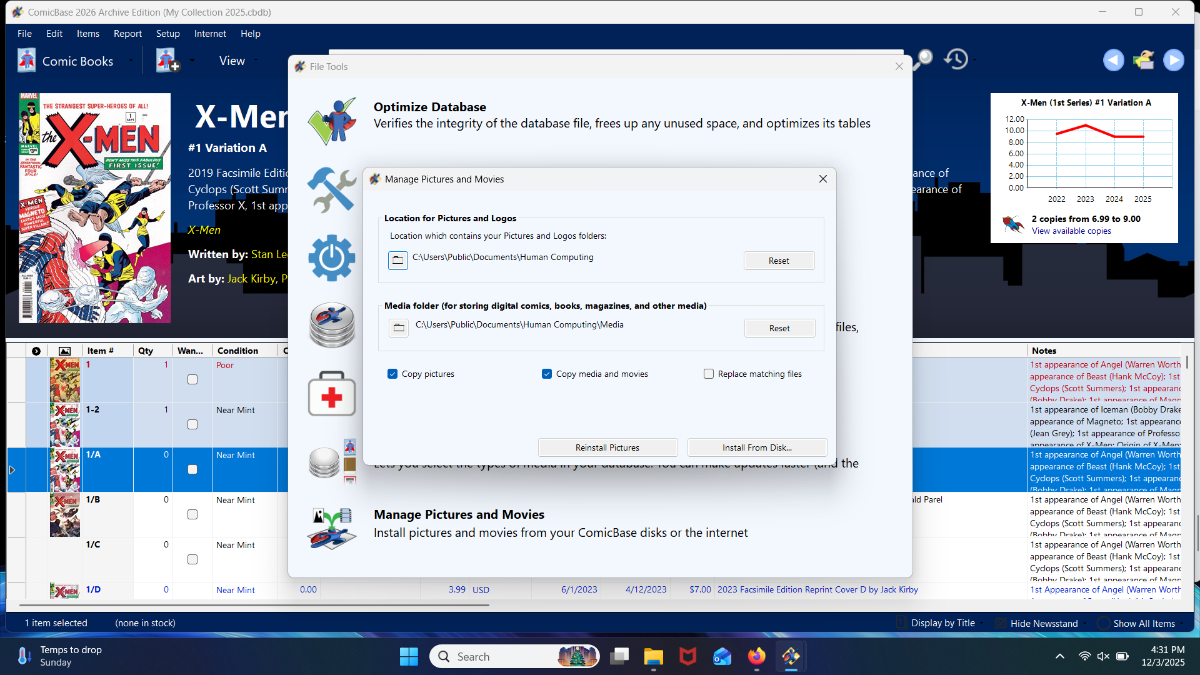Open the Setup menu
The image size is (1200, 675).
(168, 34)
